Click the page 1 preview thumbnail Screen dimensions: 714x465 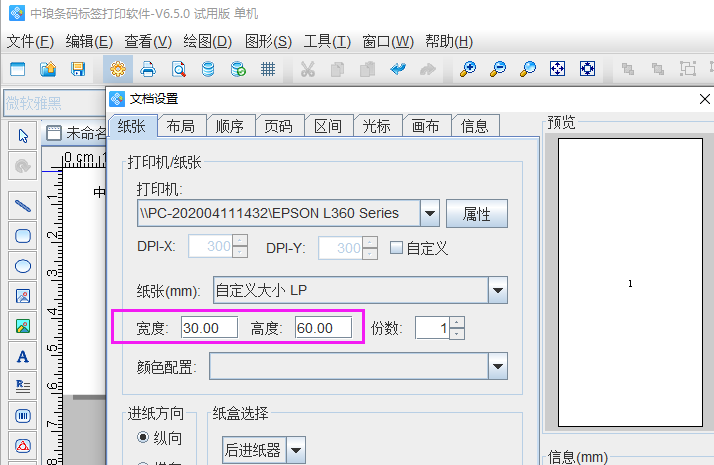[630, 282]
